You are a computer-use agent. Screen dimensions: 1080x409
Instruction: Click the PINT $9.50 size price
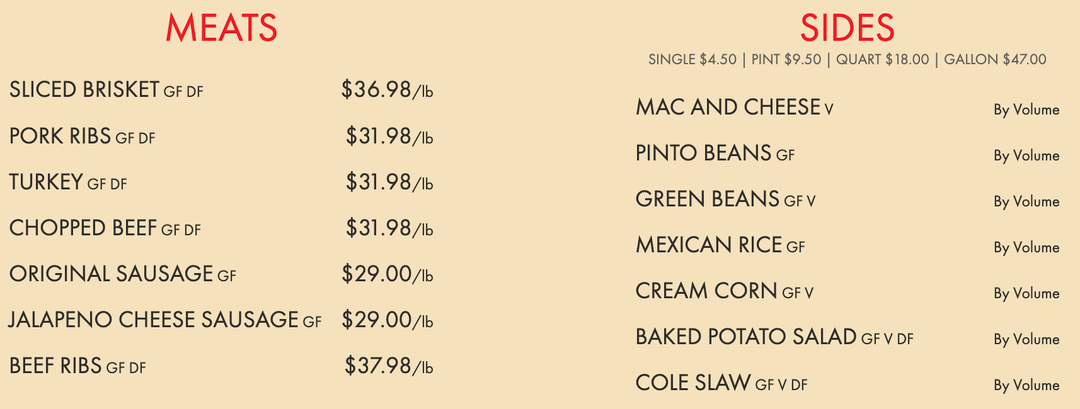pyautogui.click(x=789, y=60)
